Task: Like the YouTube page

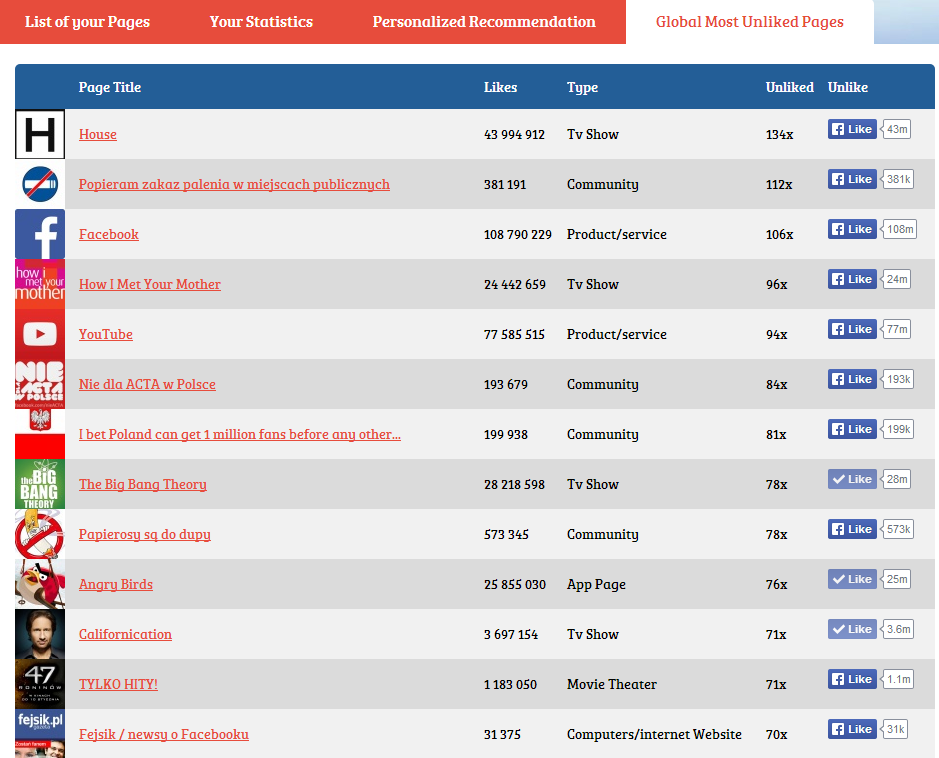Action: (x=852, y=329)
